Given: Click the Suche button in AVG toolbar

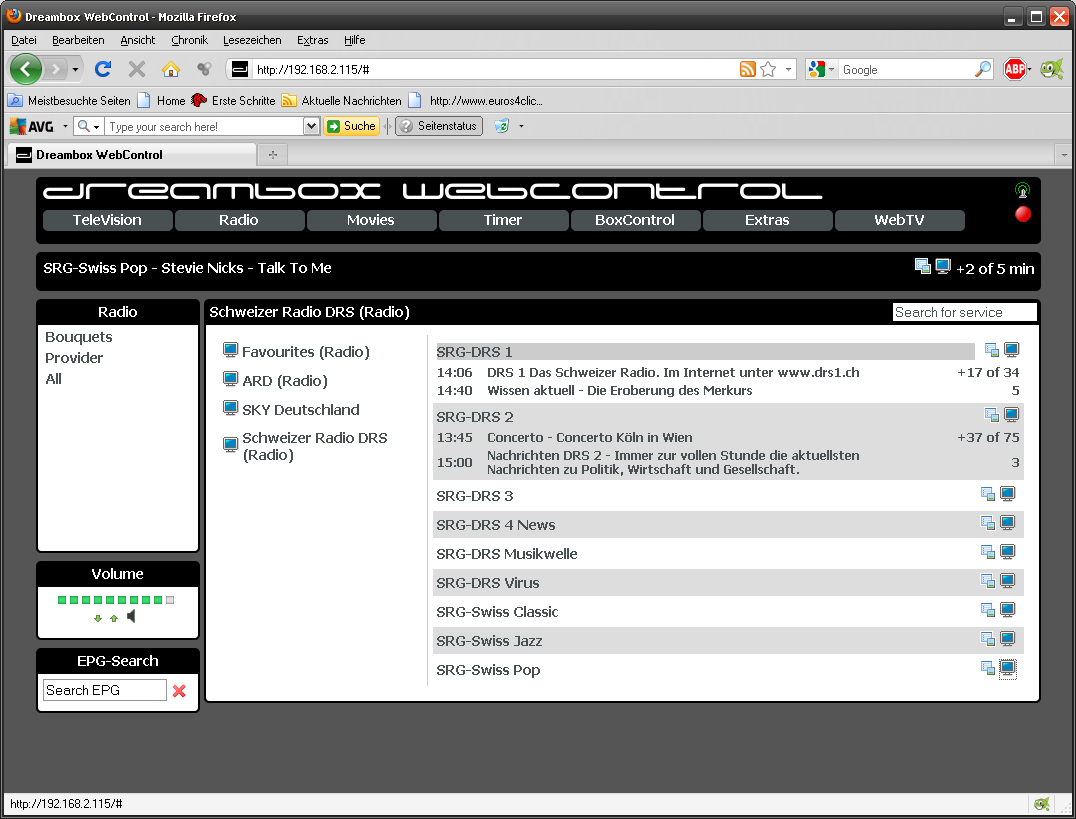Looking at the screenshot, I should click(x=351, y=126).
